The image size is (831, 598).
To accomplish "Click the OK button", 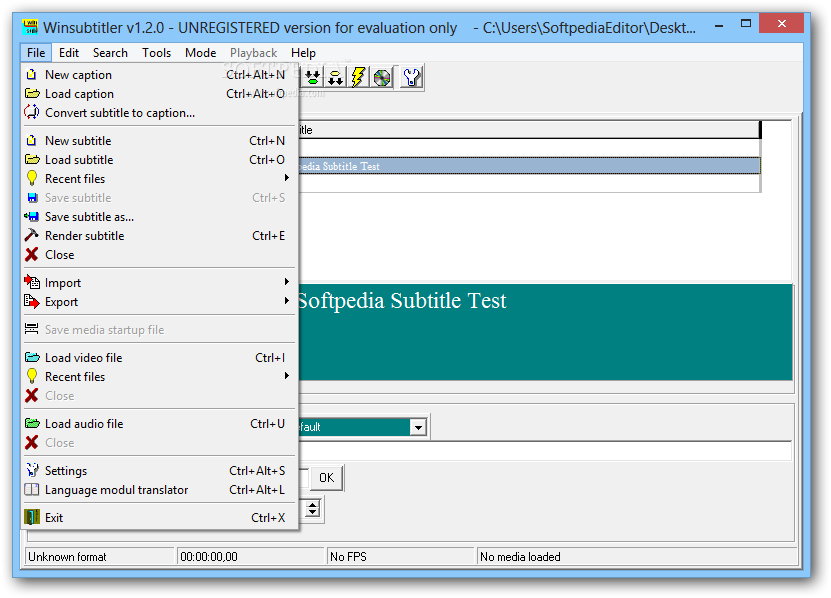I will (x=326, y=478).
